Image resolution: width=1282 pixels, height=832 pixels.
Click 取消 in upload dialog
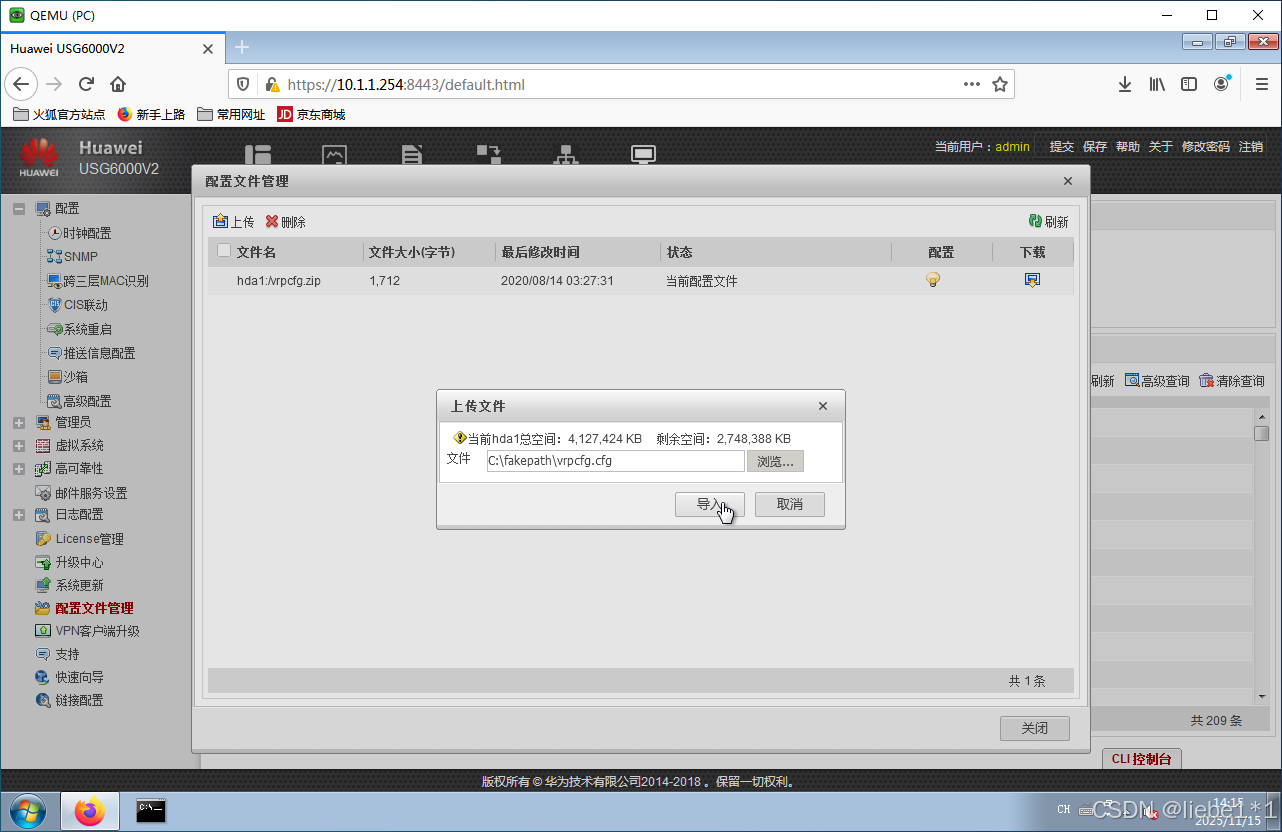click(x=790, y=505)
